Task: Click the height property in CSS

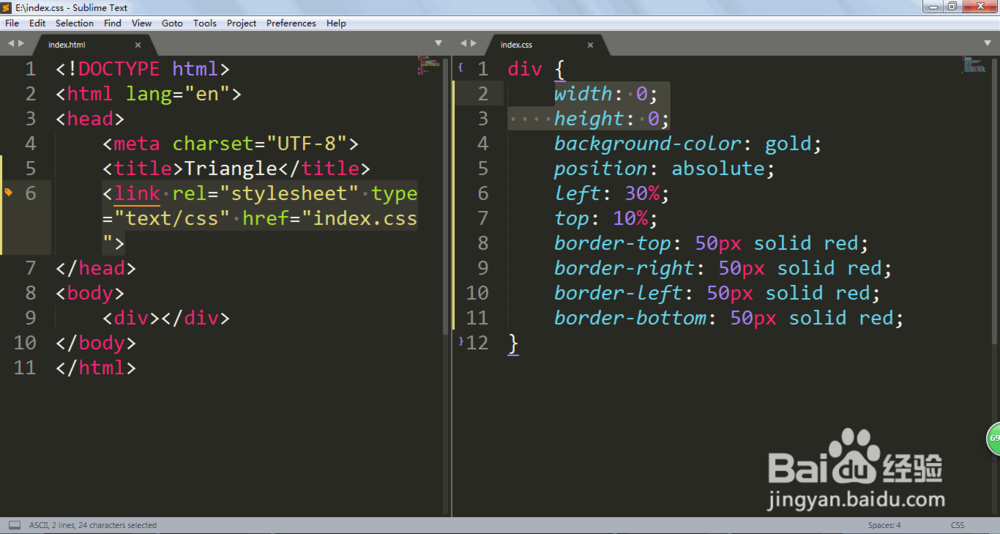Action: click(x=589, y=119)
